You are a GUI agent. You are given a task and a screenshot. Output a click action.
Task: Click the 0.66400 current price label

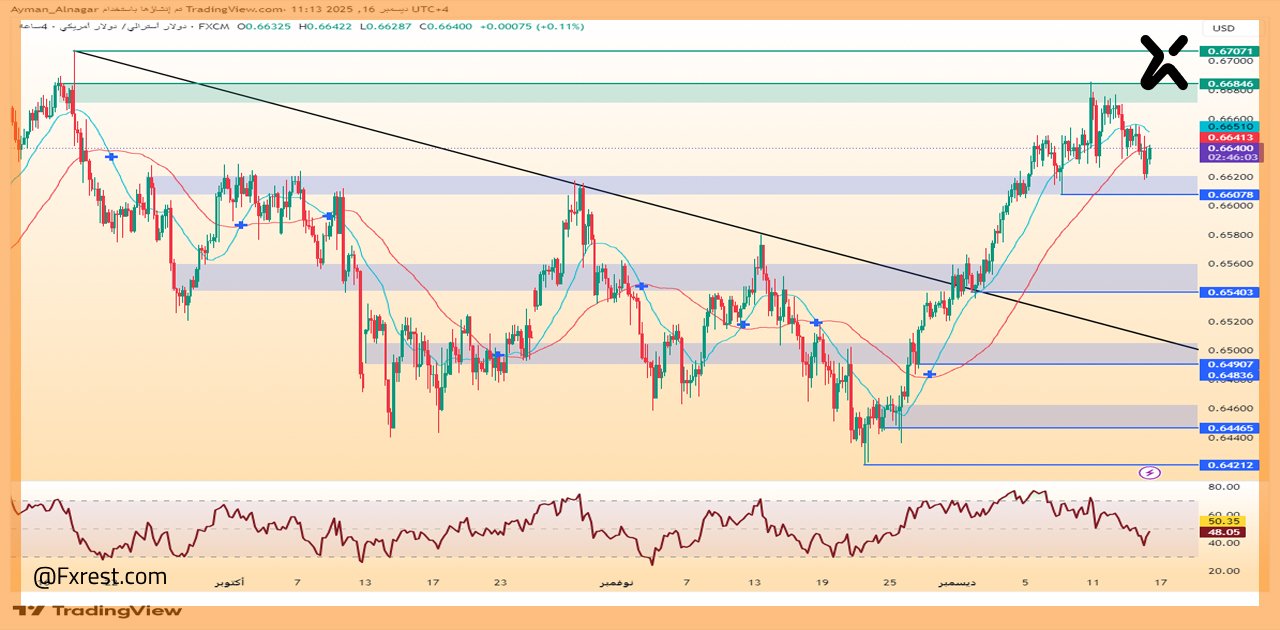click(1230, 147)
